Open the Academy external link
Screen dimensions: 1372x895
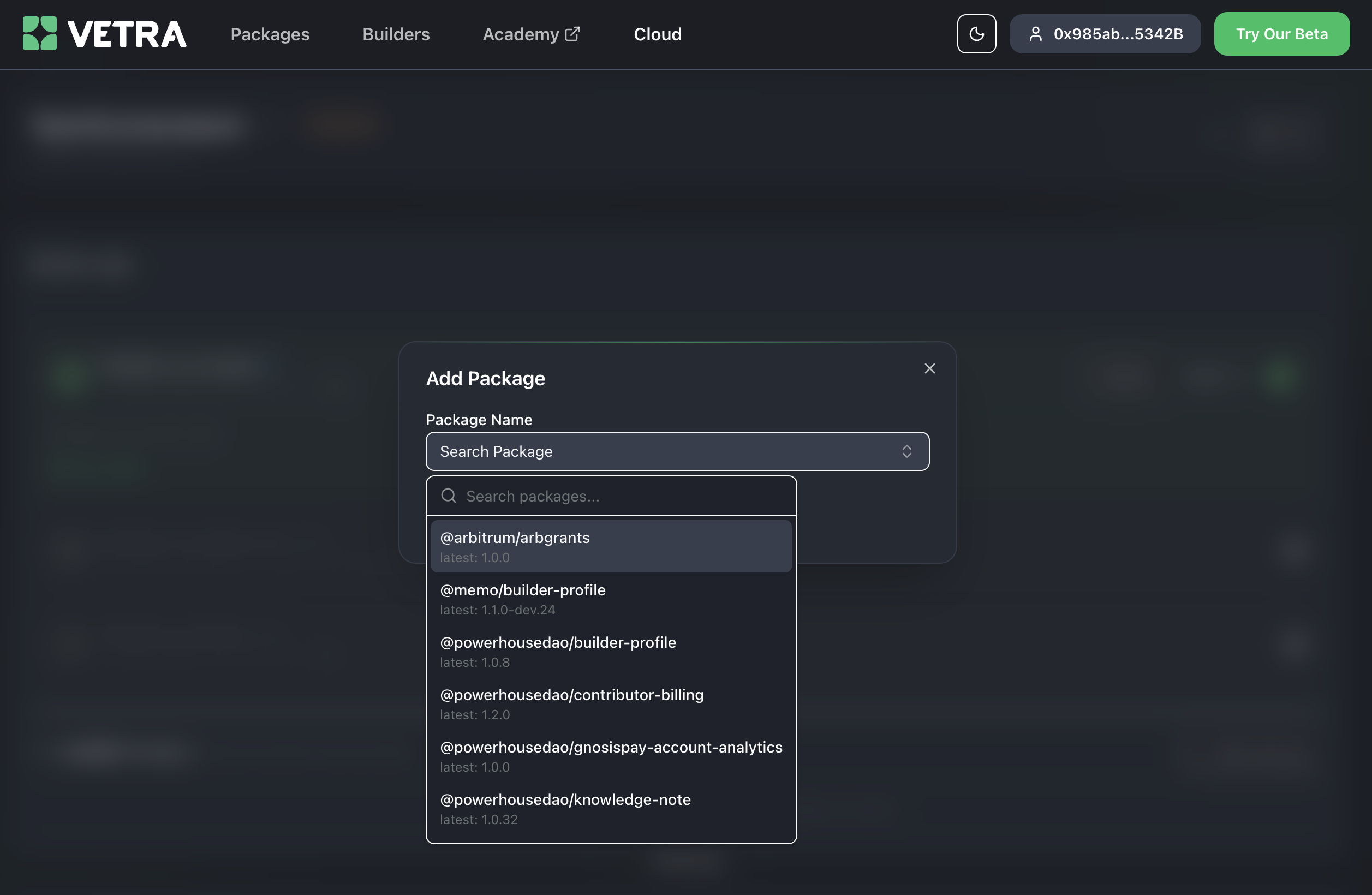tap(532, 34)
